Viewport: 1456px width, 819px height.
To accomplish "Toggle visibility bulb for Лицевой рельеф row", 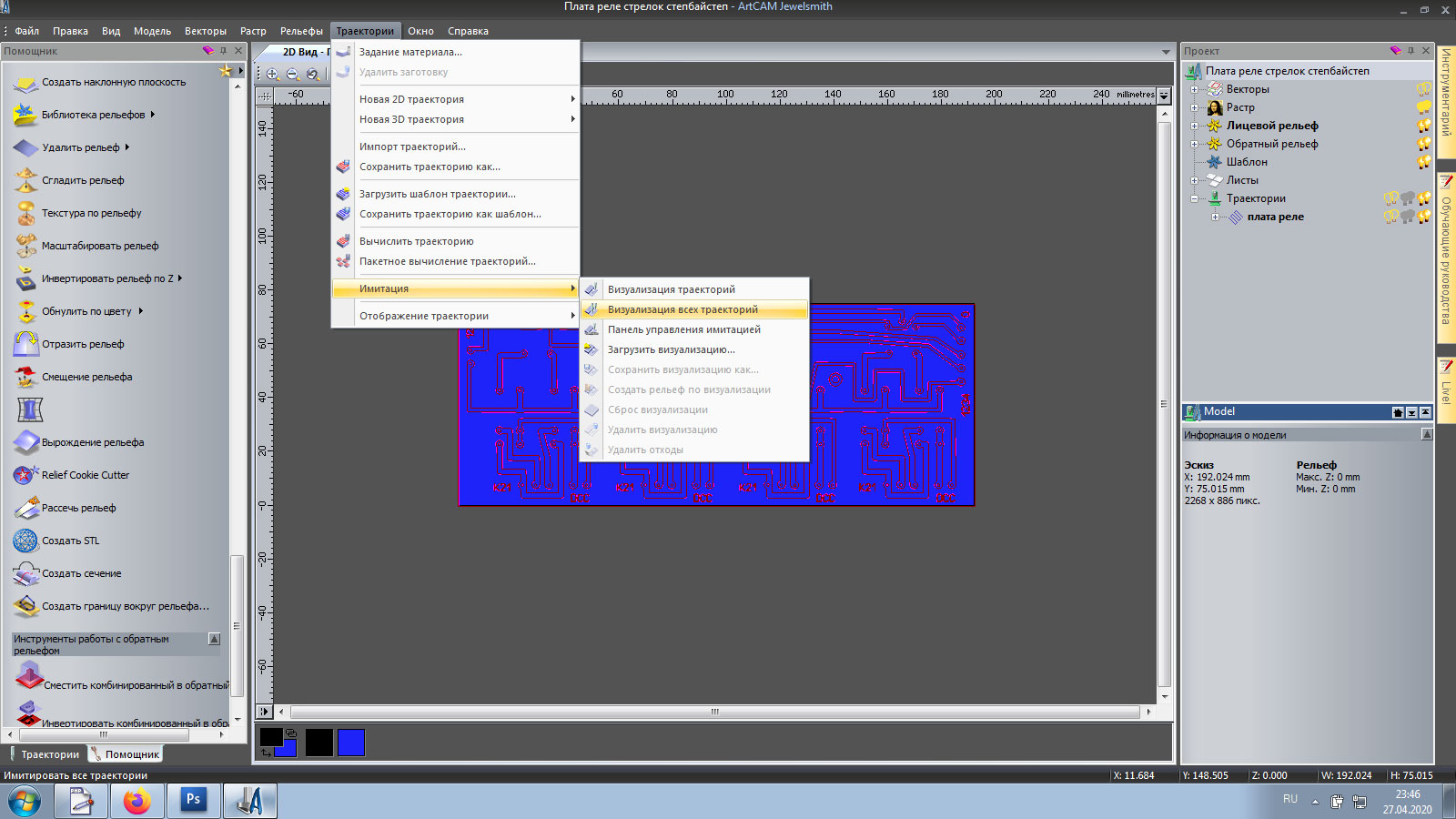I will coord(1424,126).
